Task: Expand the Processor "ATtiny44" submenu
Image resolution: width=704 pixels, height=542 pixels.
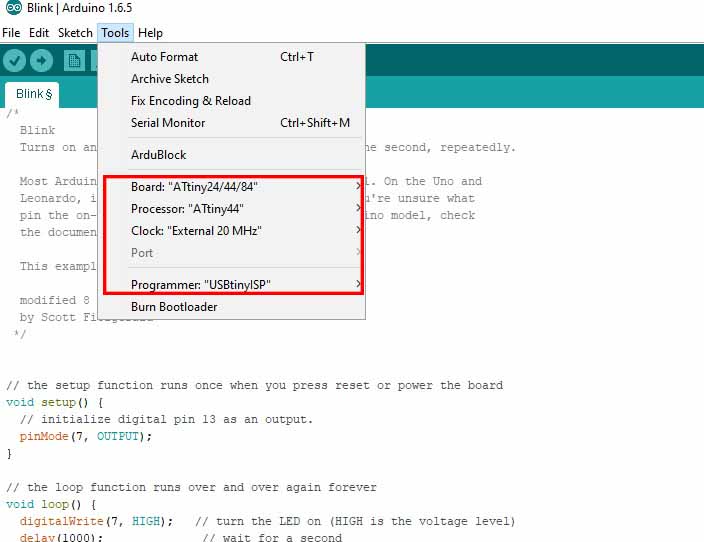Action: (233, 209)
